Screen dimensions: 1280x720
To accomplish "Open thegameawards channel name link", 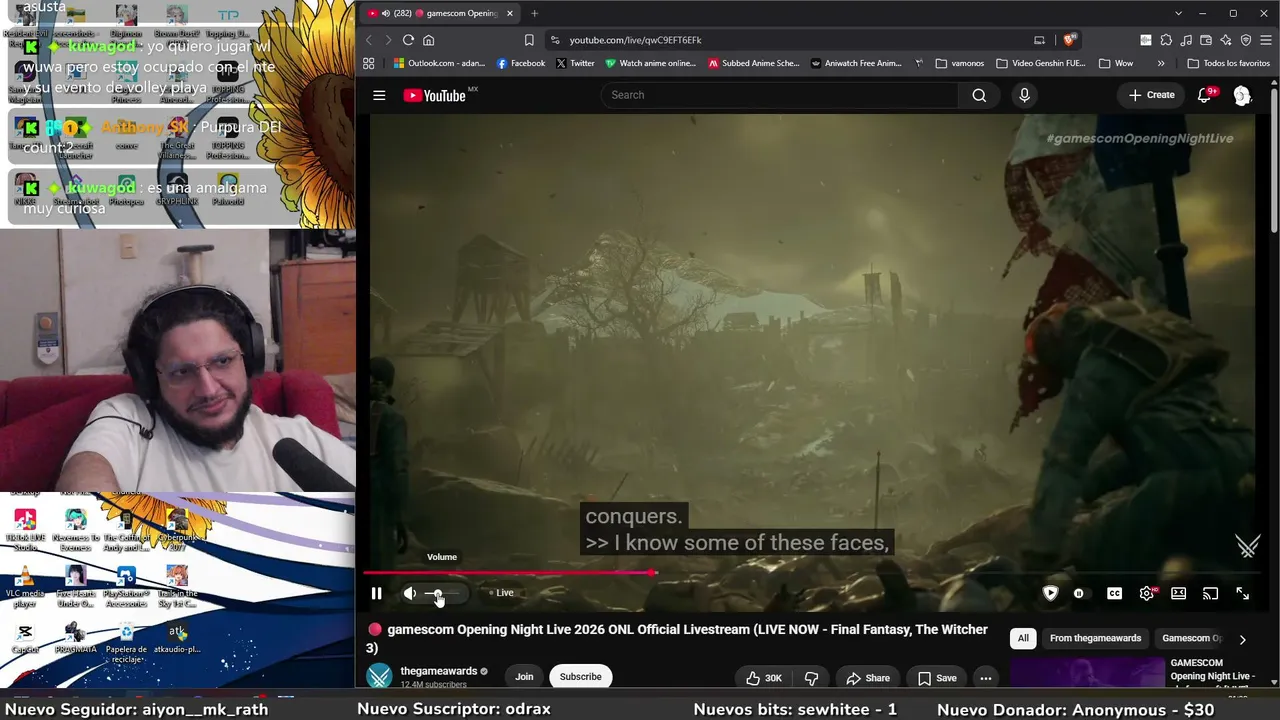I will point(439,671).
